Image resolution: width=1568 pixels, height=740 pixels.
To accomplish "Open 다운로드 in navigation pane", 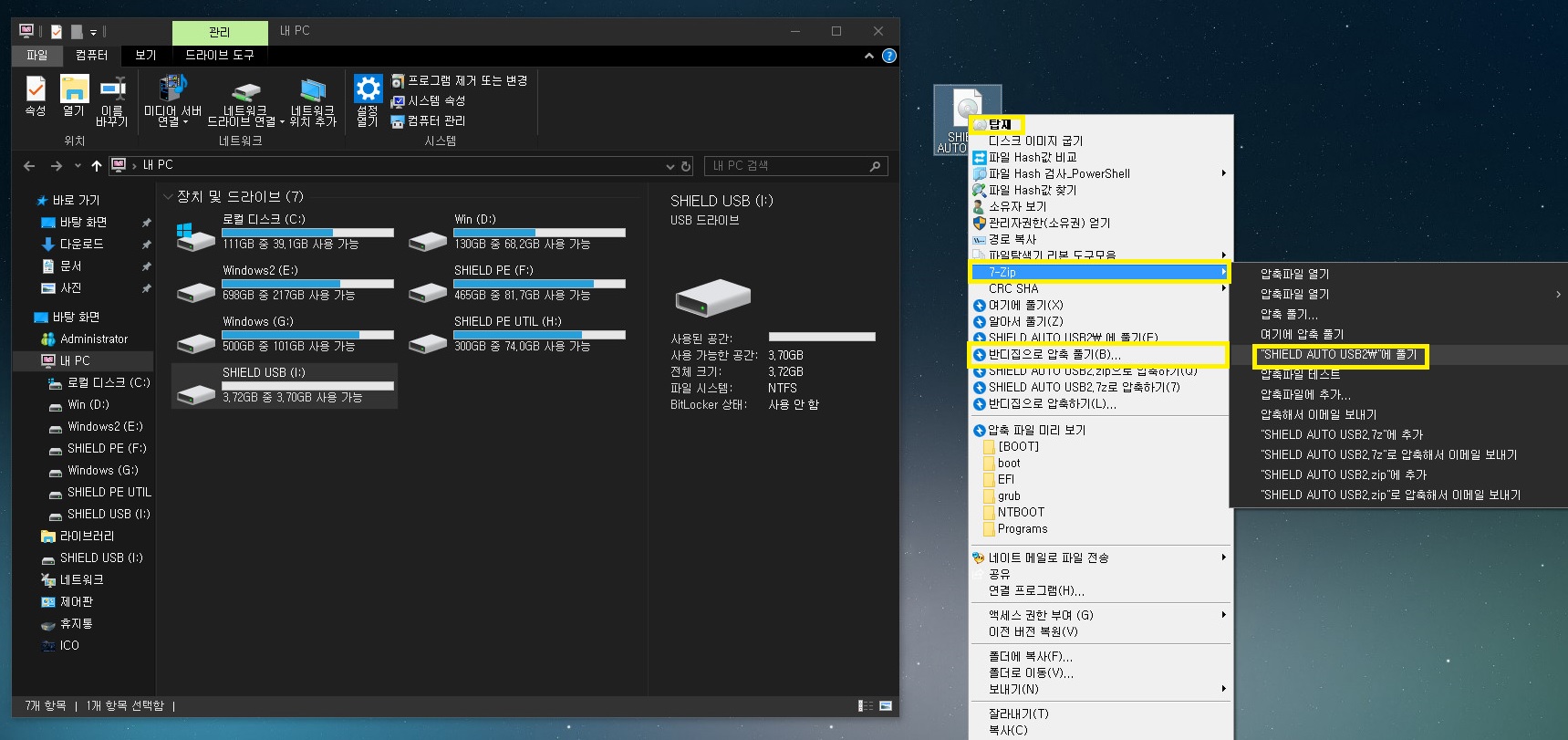I will point(81,244).
